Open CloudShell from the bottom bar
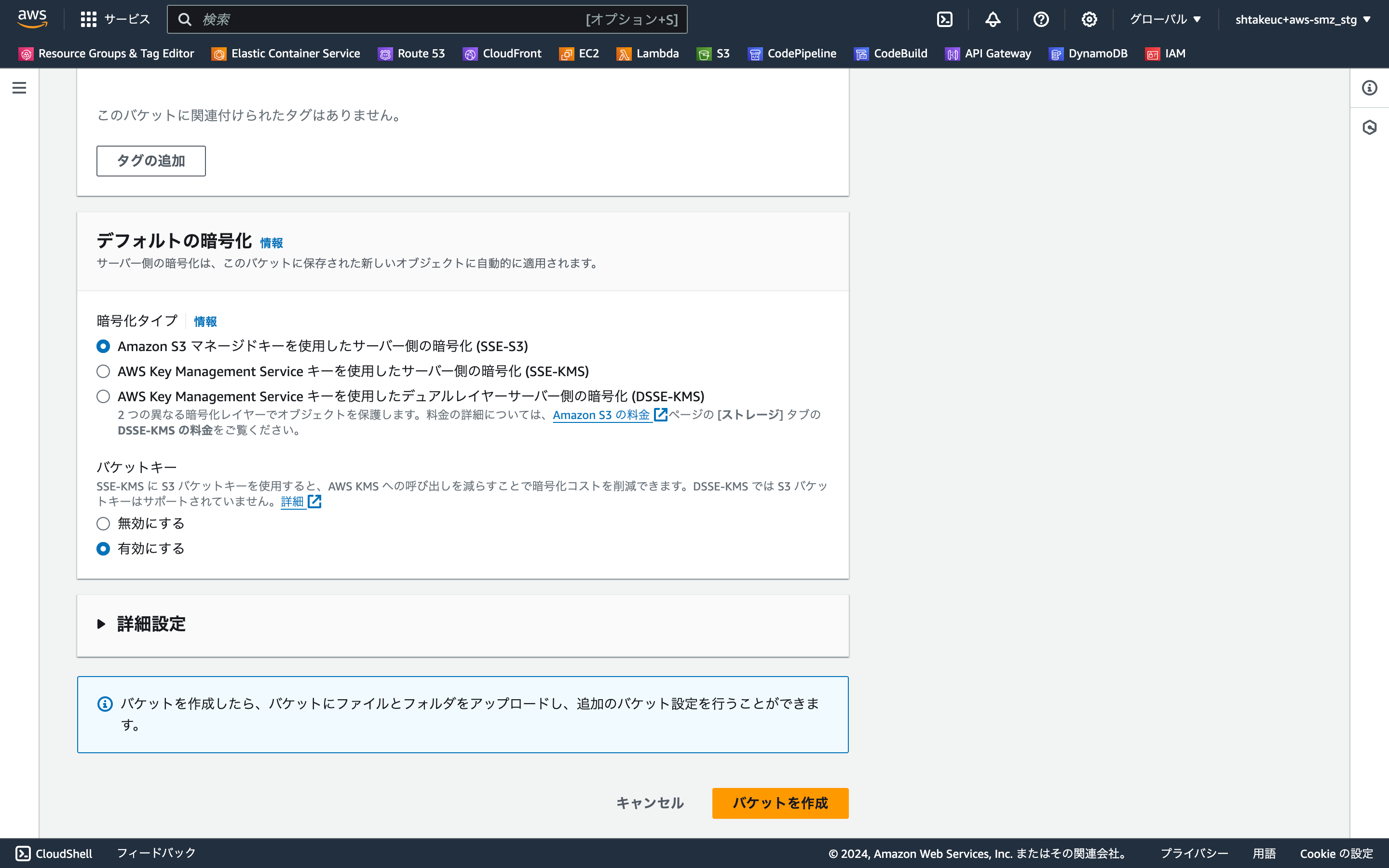 click(x=54, y=853)
